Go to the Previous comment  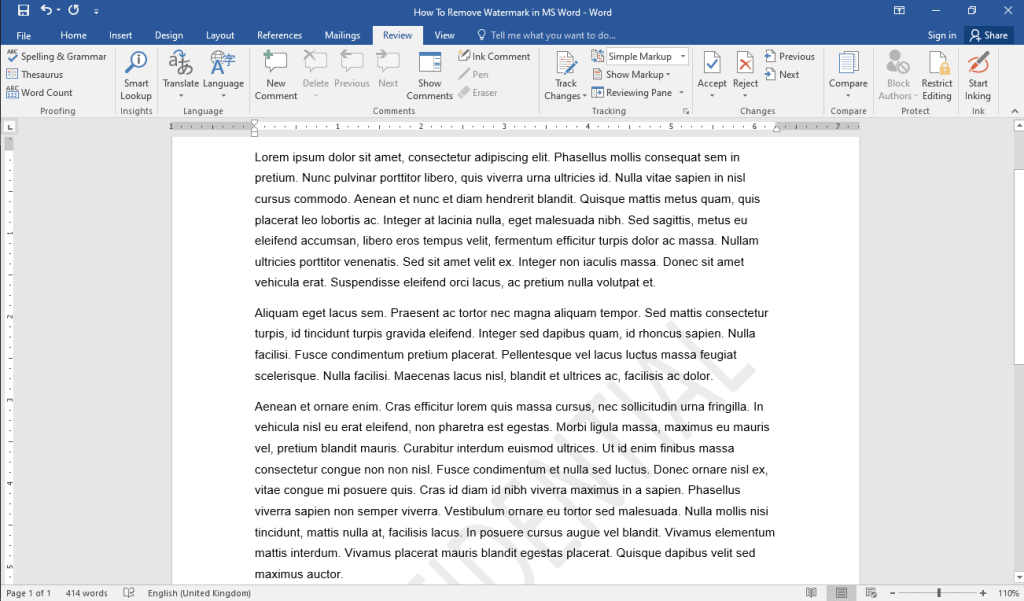click(x=352, y=71)
